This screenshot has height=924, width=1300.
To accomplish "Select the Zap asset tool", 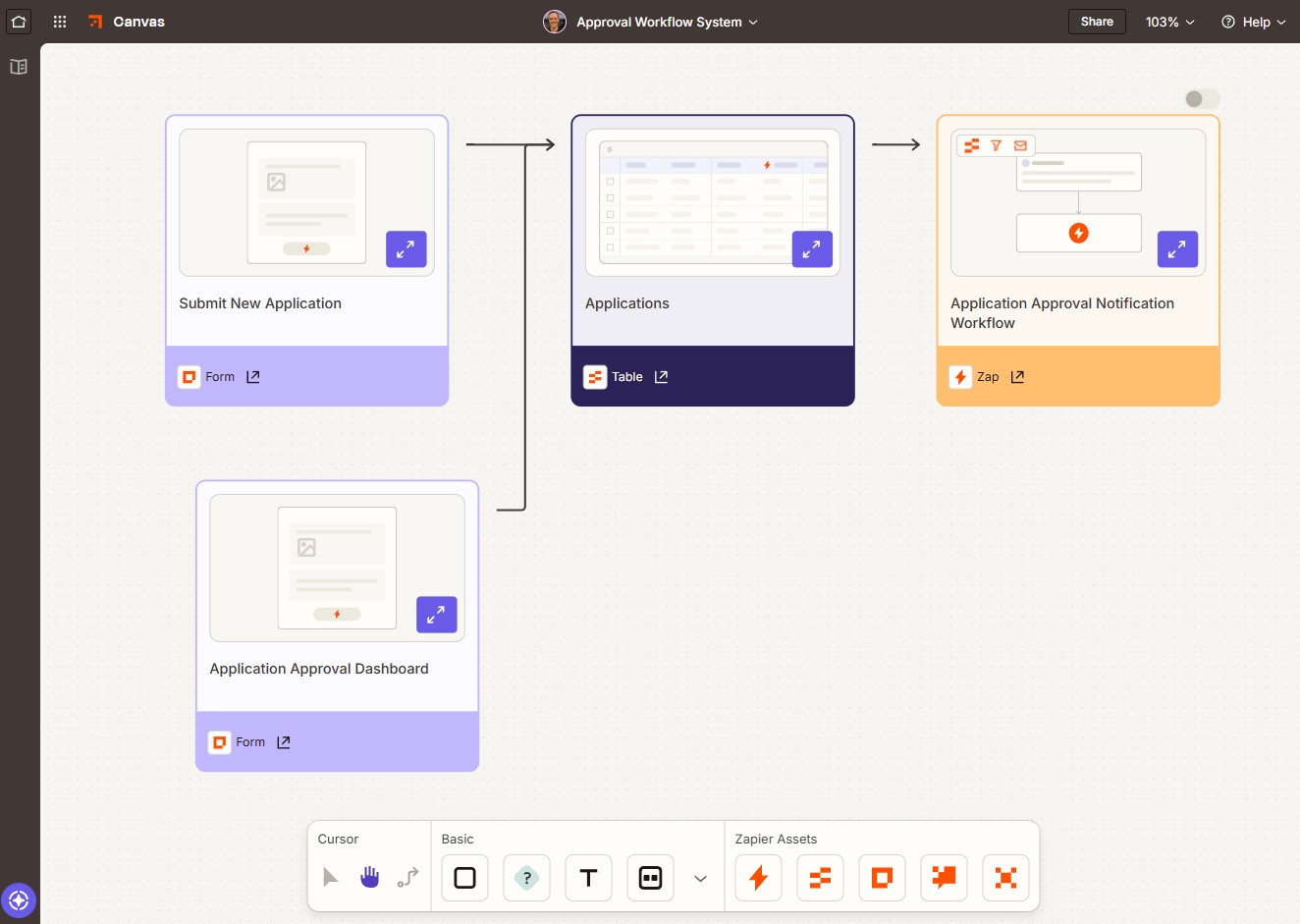I will pyautogui.click(x=758, y=878).
